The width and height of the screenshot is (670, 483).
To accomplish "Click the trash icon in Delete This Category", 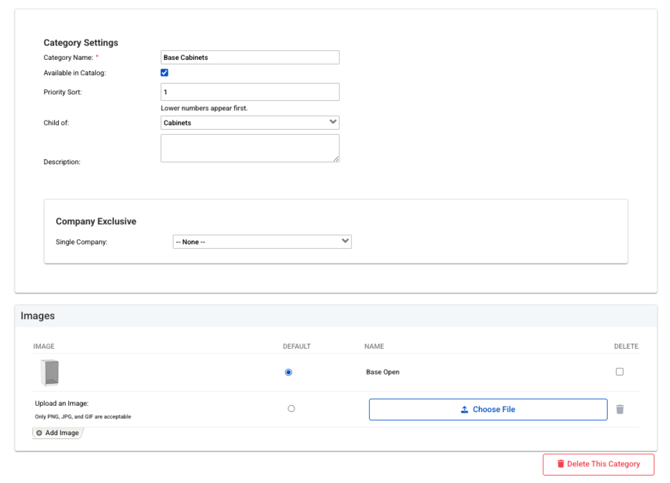I will point(561,464).
